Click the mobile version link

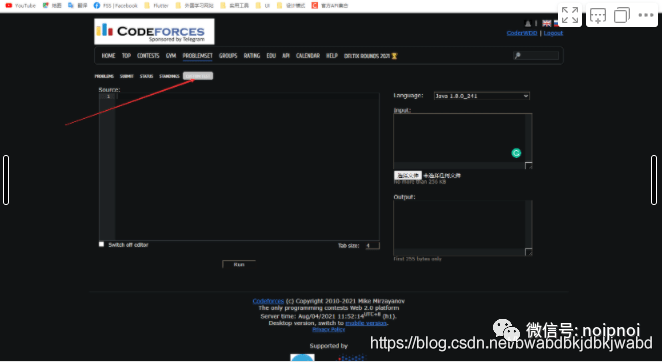[x=366, y=323]
